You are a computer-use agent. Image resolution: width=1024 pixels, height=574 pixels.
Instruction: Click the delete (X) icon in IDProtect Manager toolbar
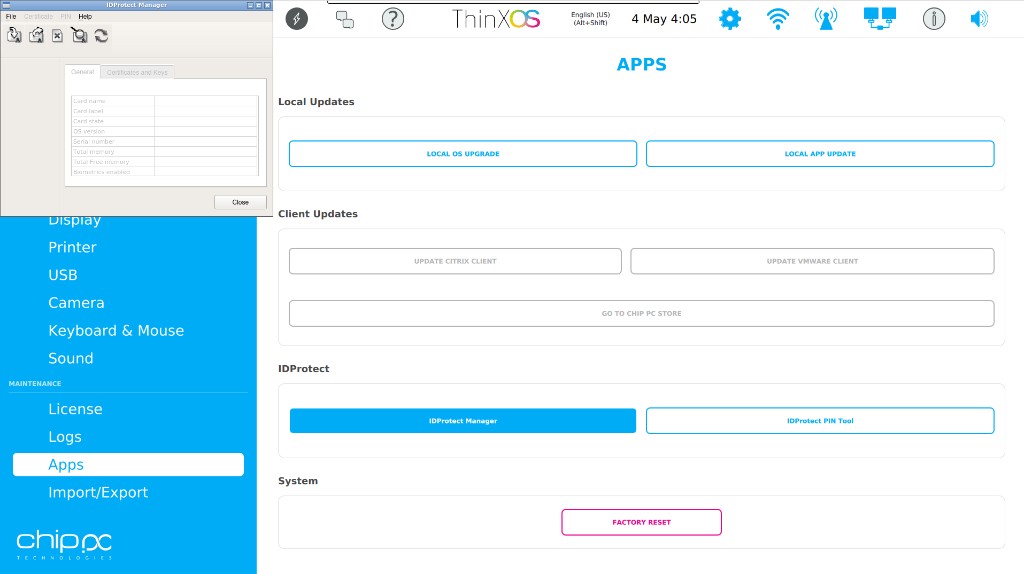(x=57, y=35)
